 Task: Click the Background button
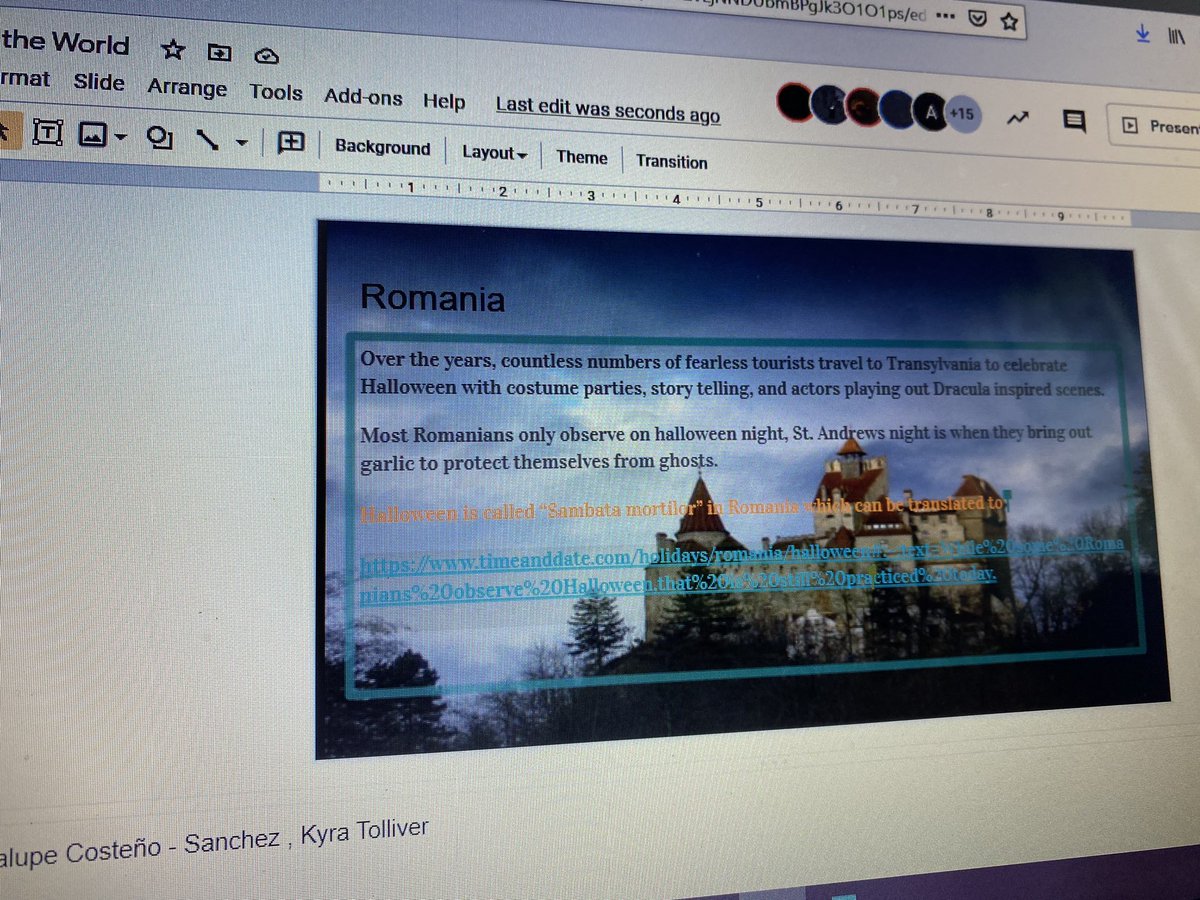click(x=382, y=147)
